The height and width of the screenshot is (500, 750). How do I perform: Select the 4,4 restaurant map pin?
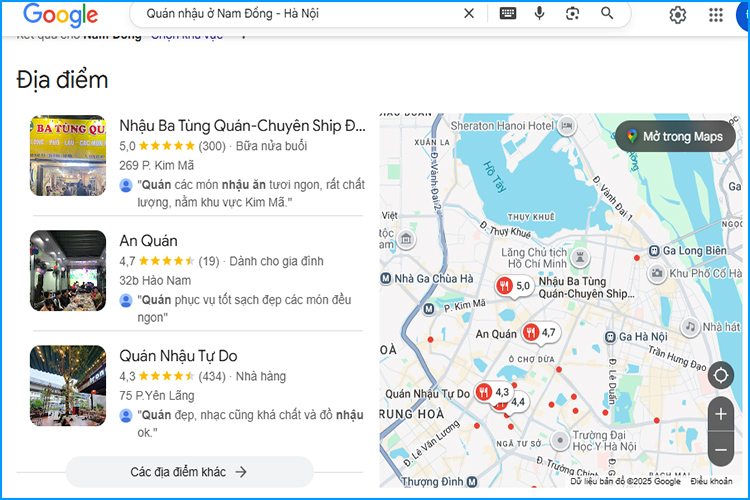[x=518, y=402]
